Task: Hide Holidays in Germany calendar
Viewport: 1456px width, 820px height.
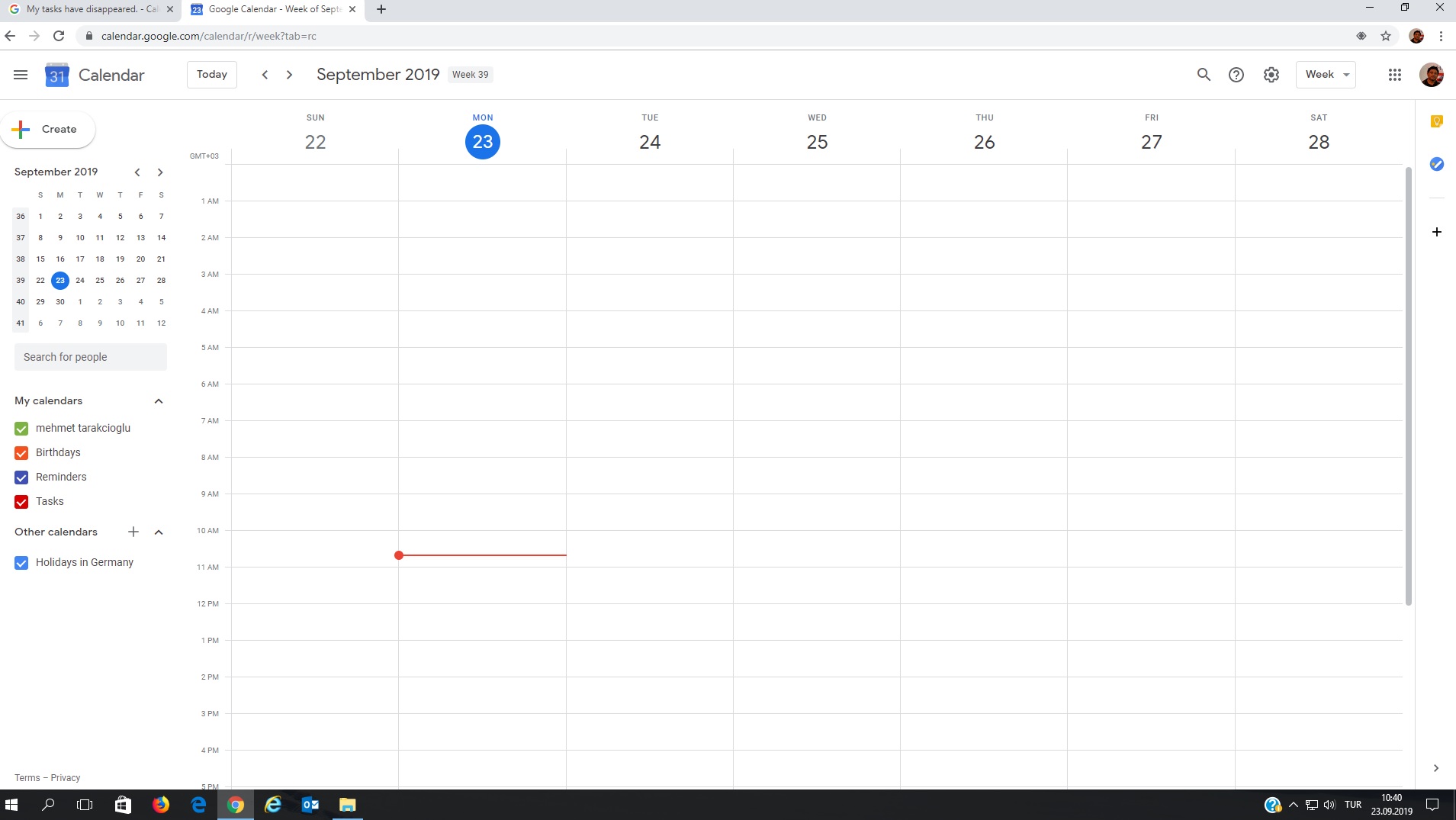Action: pyautogui.click(x=20, y=563)
